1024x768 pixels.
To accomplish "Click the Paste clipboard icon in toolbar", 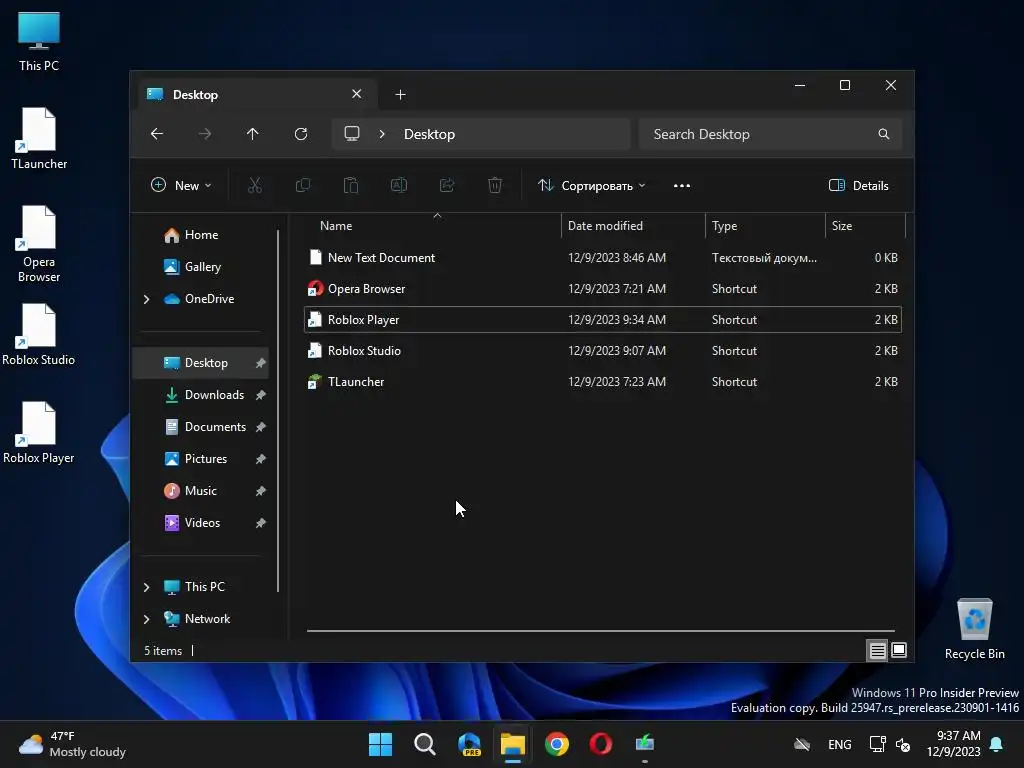I will coord(351,185).
